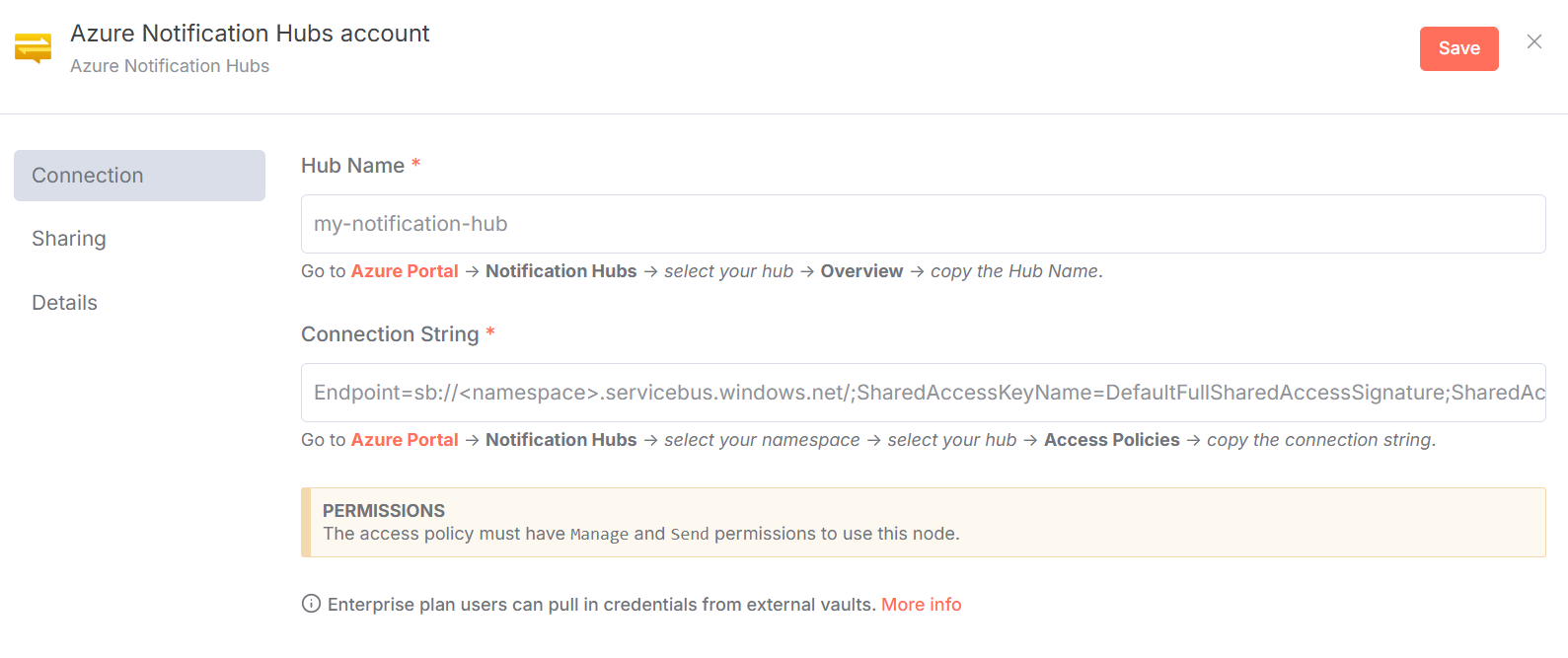
Task: Click the Connection String field label
Action: pos(390,334)
